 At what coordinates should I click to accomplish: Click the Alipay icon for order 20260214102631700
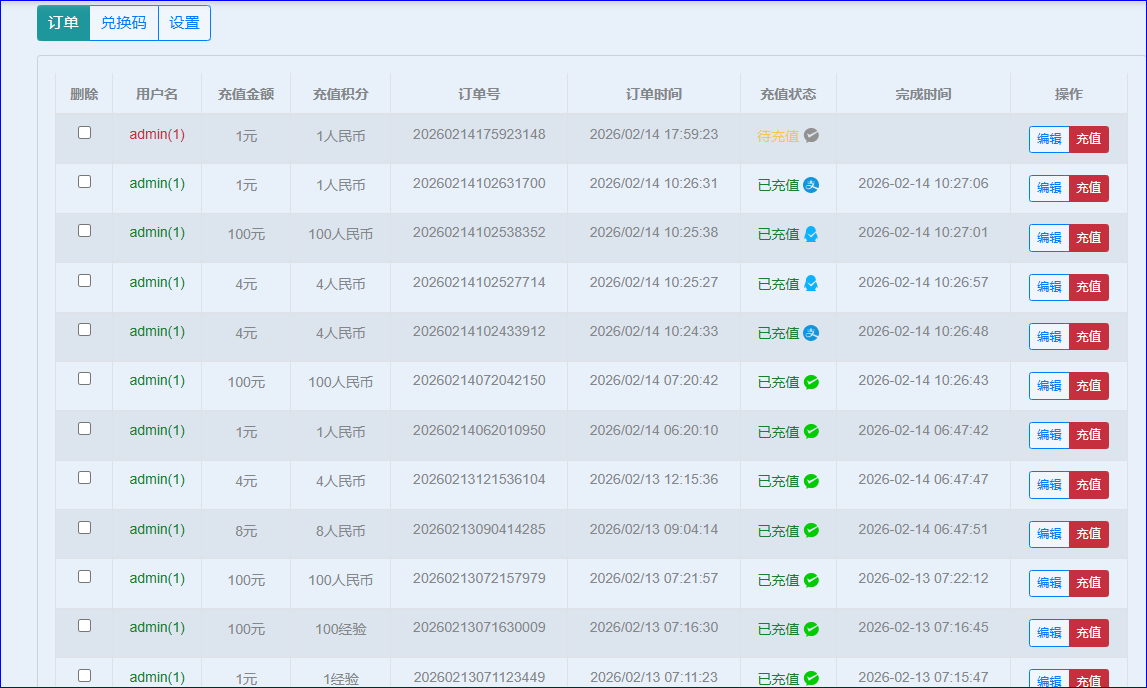coord(811,185)
